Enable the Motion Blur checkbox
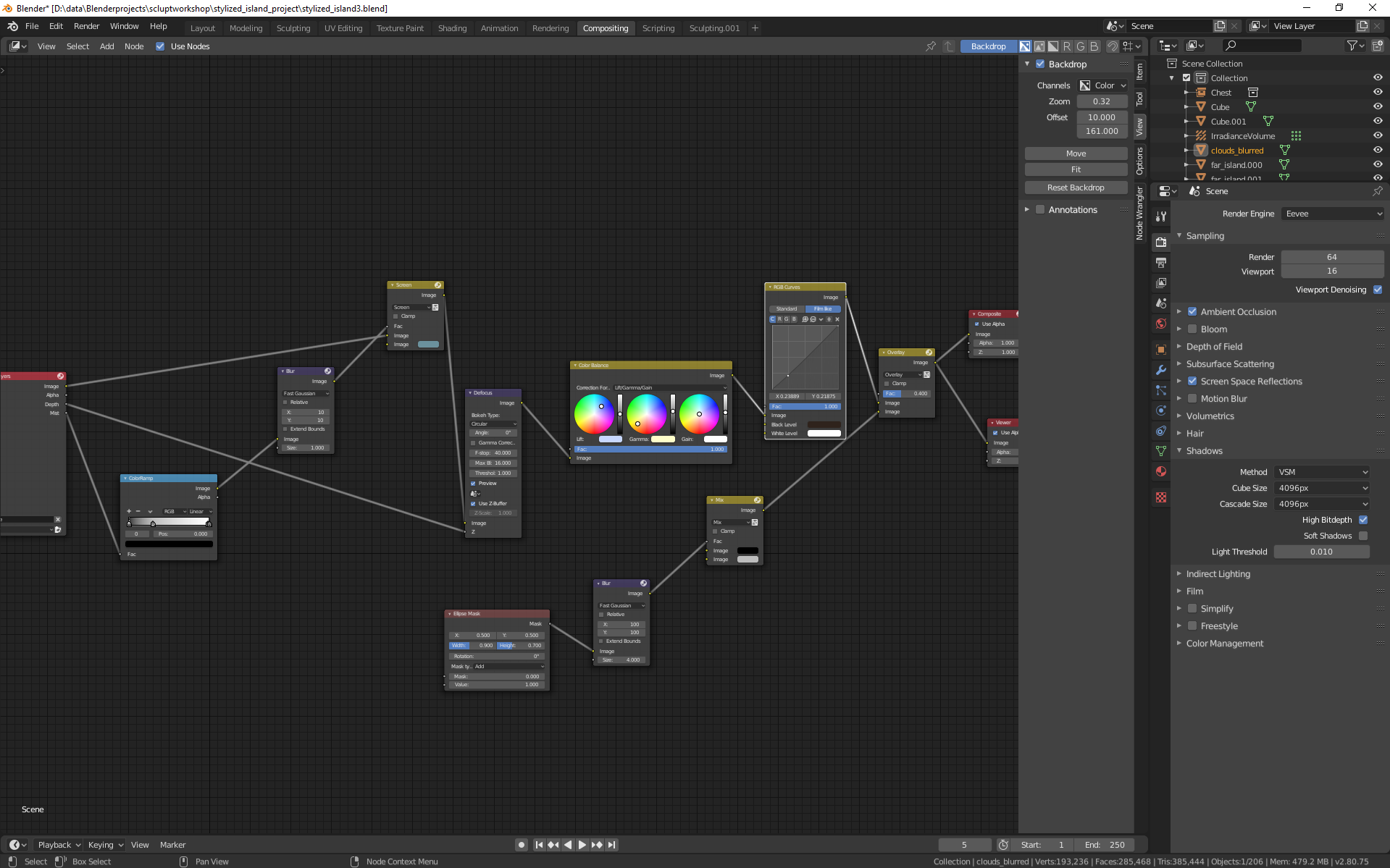Viewport: 1390px width, 868px height. [x=1192, y=398]
